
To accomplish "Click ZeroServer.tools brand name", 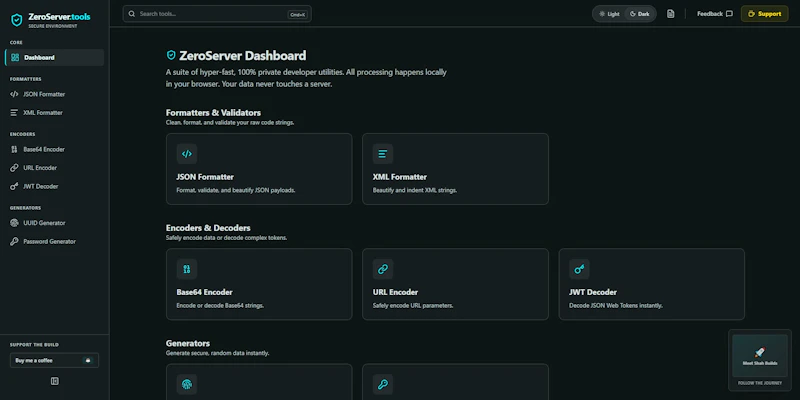I will click(59, 17).
